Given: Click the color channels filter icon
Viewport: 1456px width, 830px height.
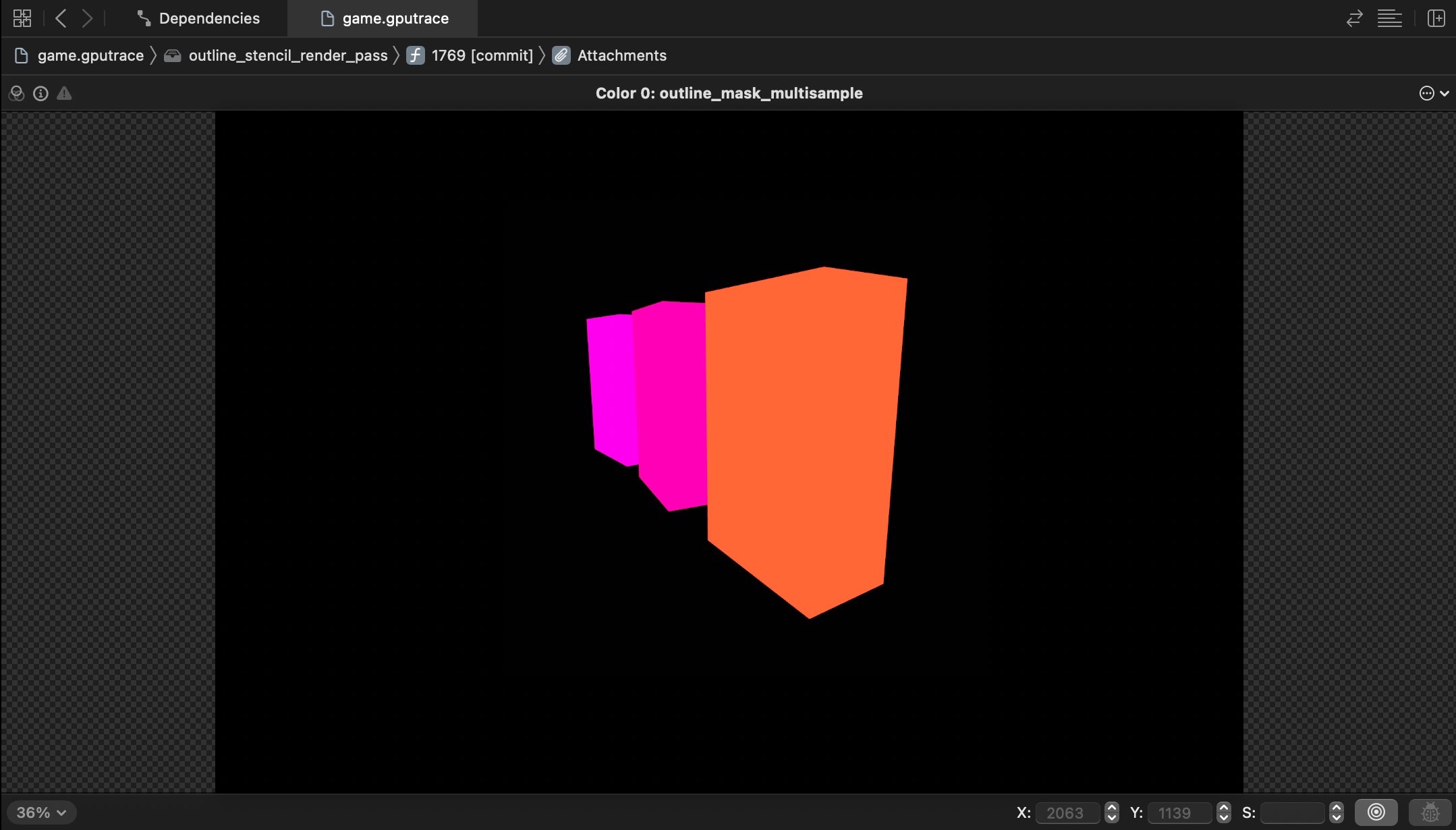Looking at the screenshot, I should (x=17, y=94).
